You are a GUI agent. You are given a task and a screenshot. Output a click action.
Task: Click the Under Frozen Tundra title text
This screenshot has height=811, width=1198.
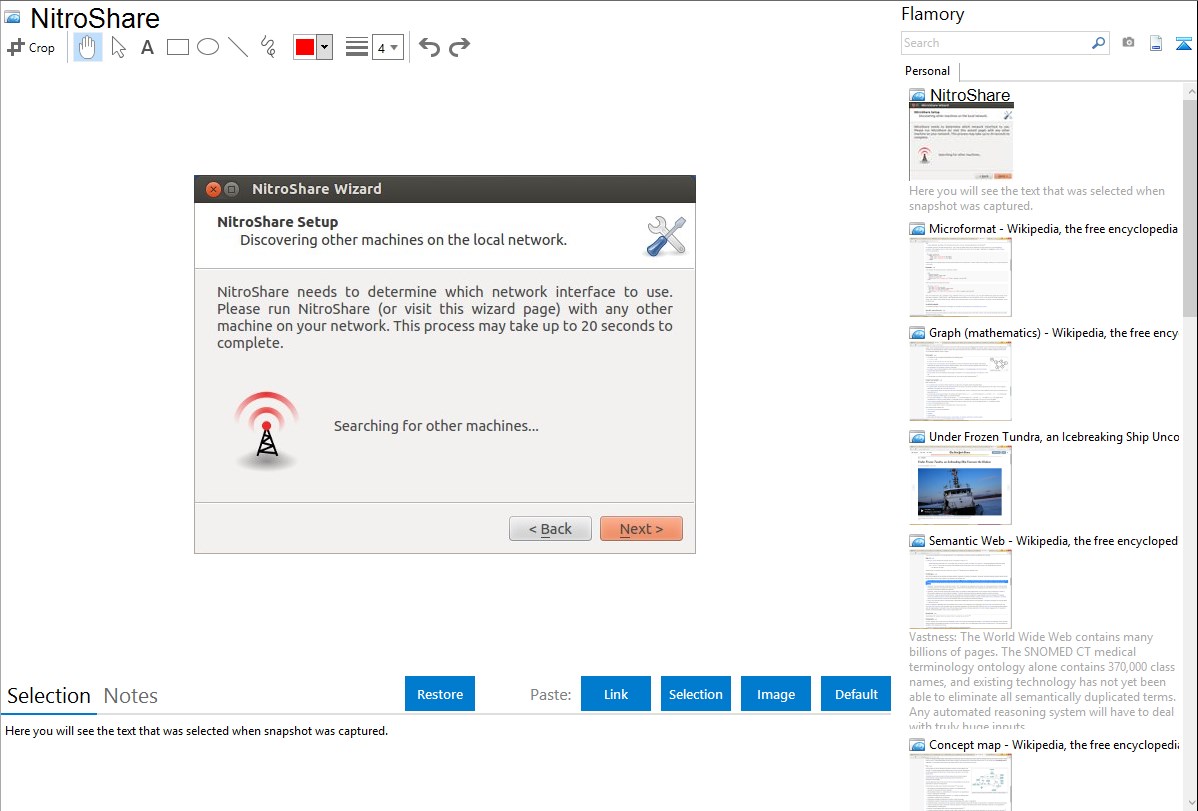click(1054, 437)
